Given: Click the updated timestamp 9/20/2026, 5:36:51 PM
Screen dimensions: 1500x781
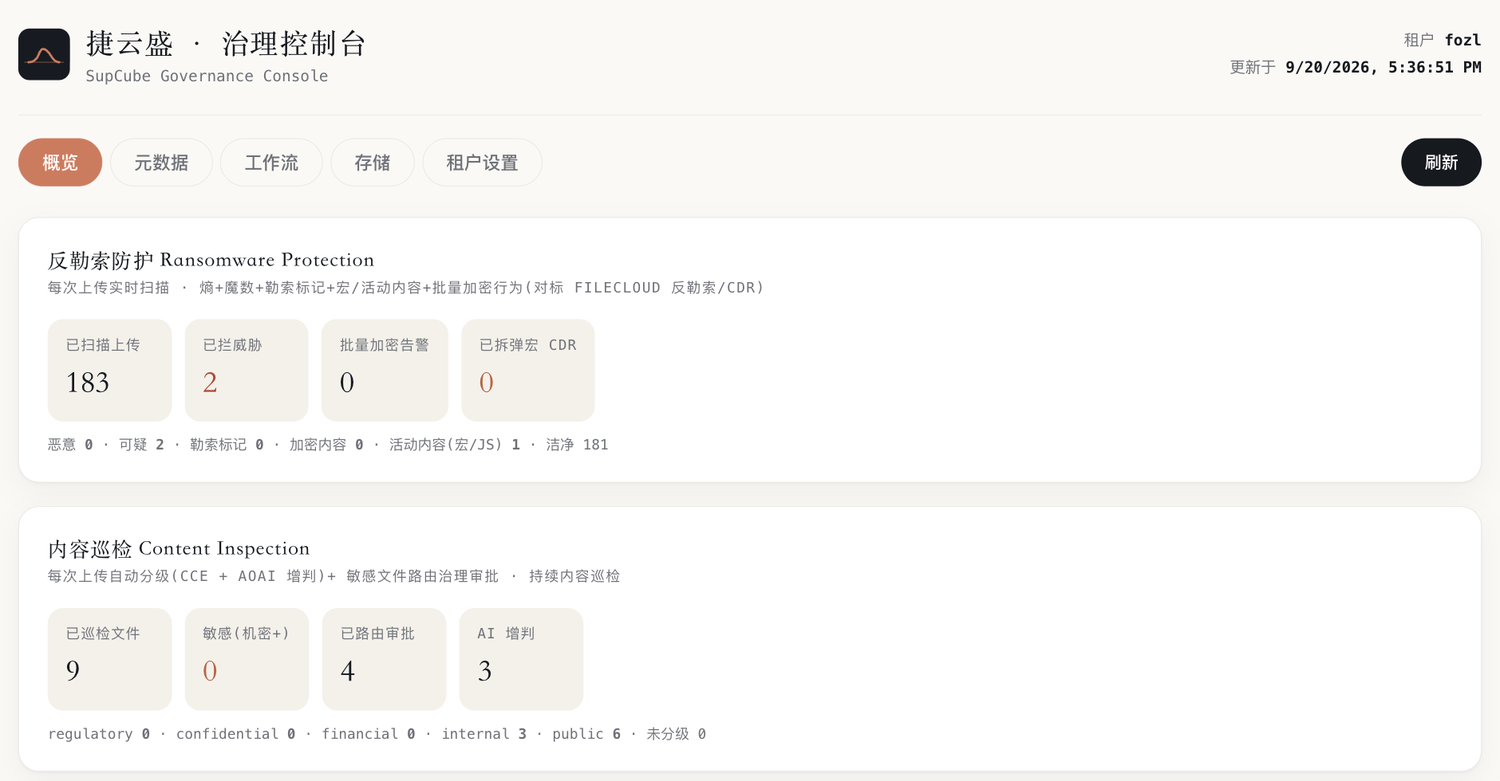Looking at the screenshot, I should (x=1383, y=67).
